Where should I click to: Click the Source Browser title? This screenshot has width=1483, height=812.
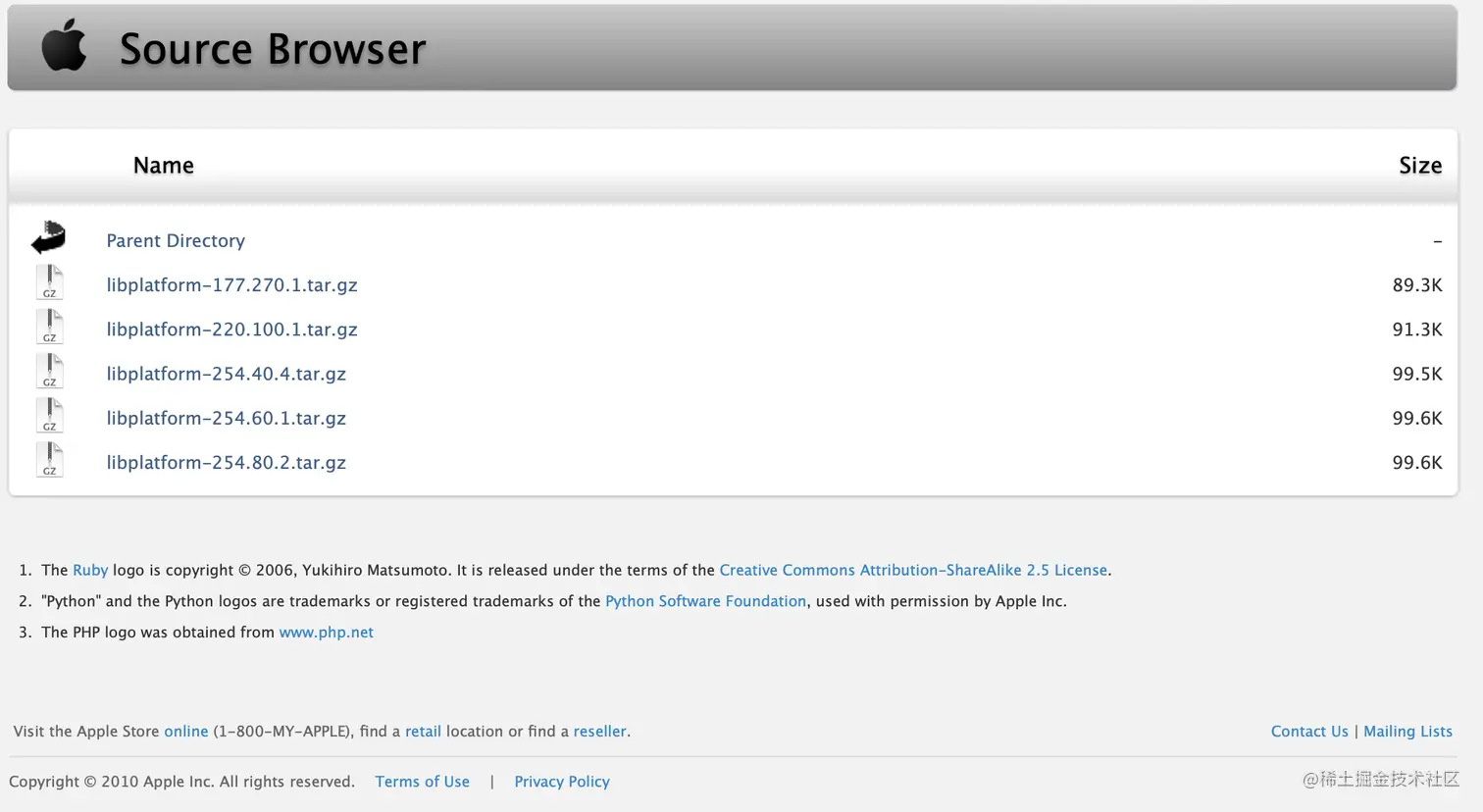273,49
